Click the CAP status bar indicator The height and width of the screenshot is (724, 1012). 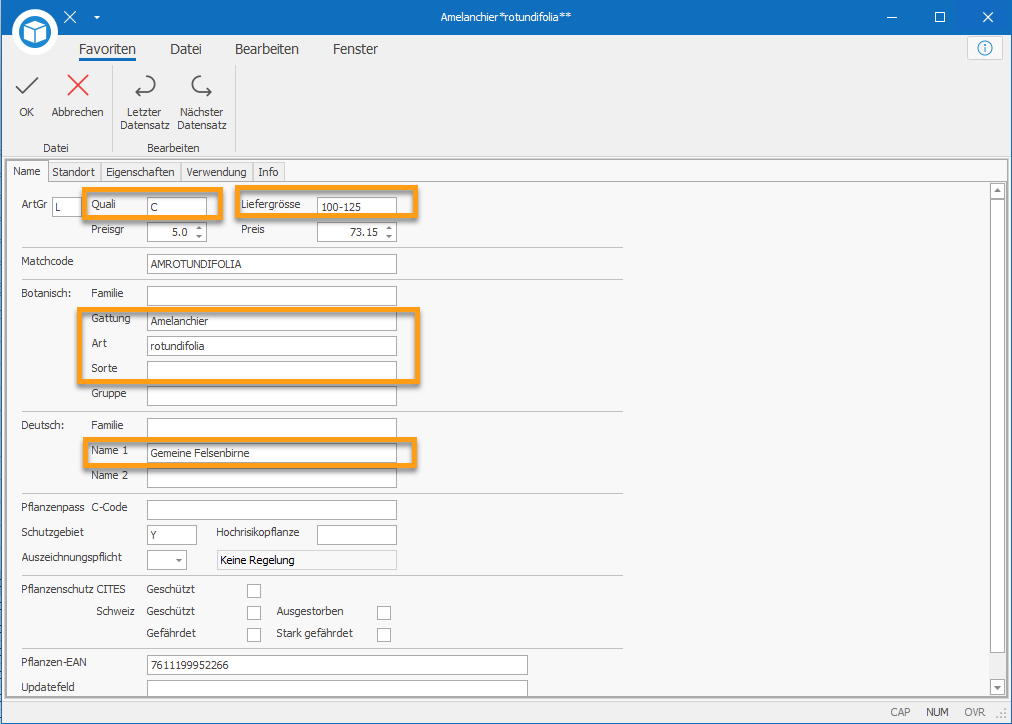[900, 712]
